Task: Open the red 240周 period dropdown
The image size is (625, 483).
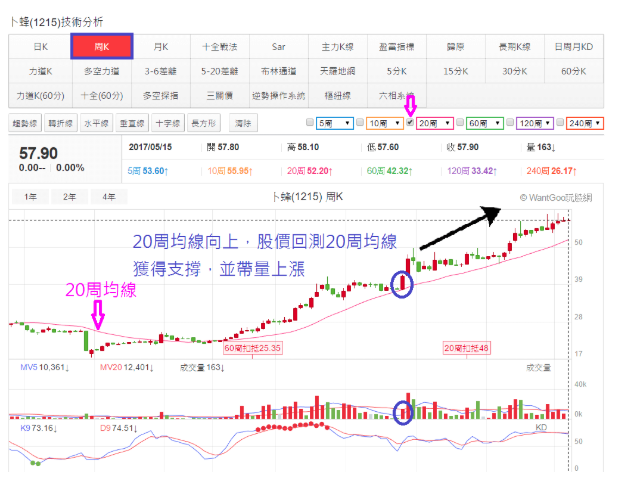Action: (585, 123)
